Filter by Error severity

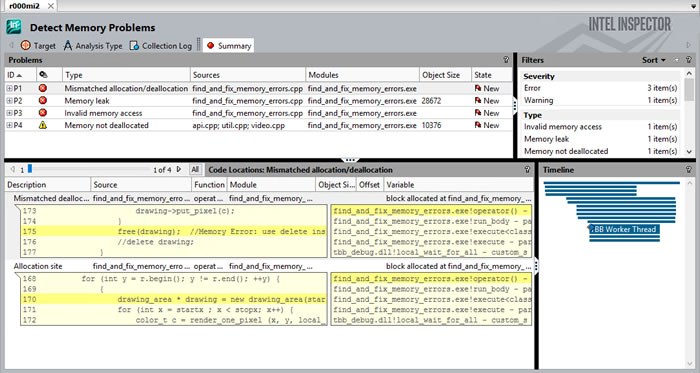(600, 88)
